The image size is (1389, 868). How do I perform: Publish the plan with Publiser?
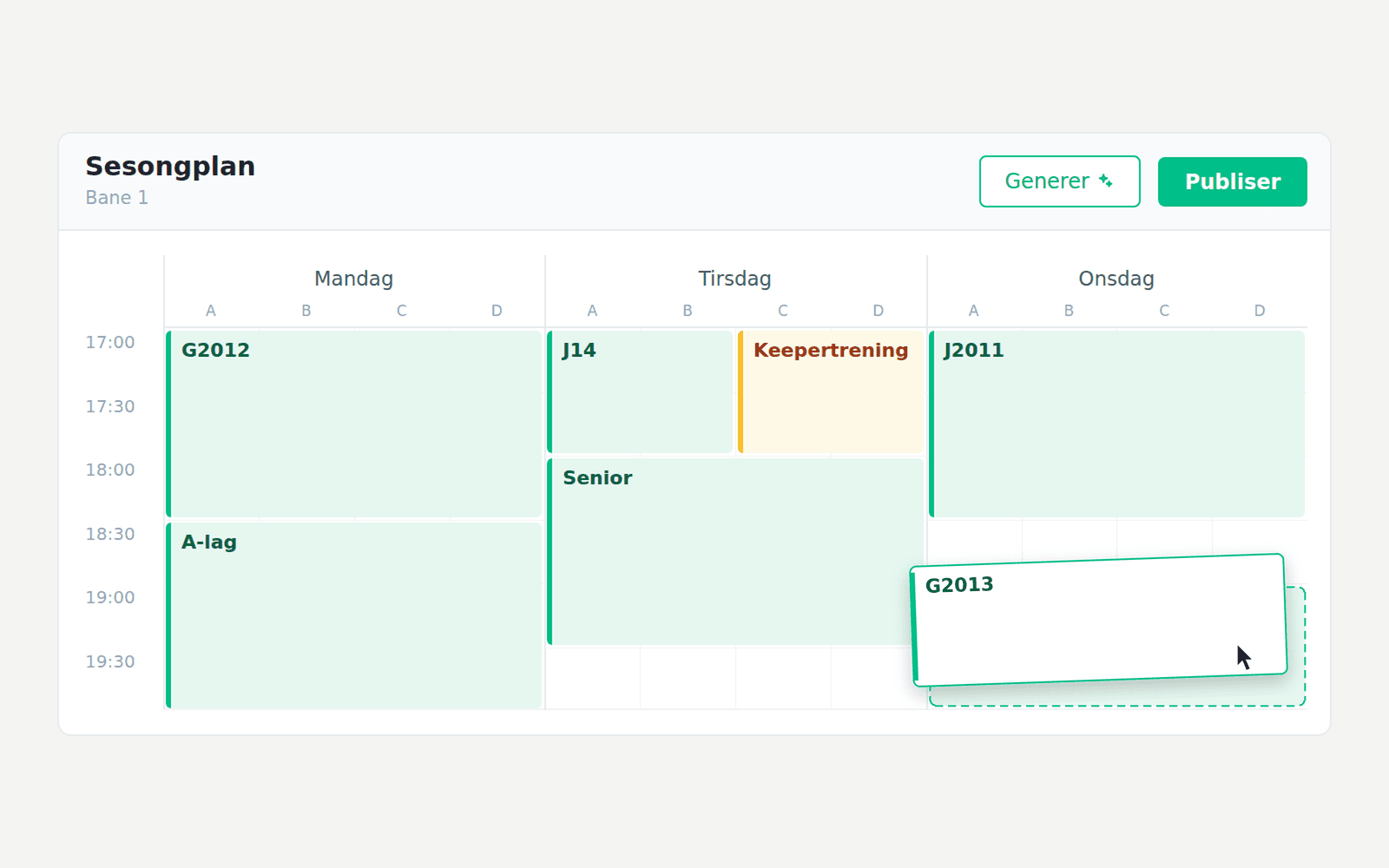coord(1232,181)
